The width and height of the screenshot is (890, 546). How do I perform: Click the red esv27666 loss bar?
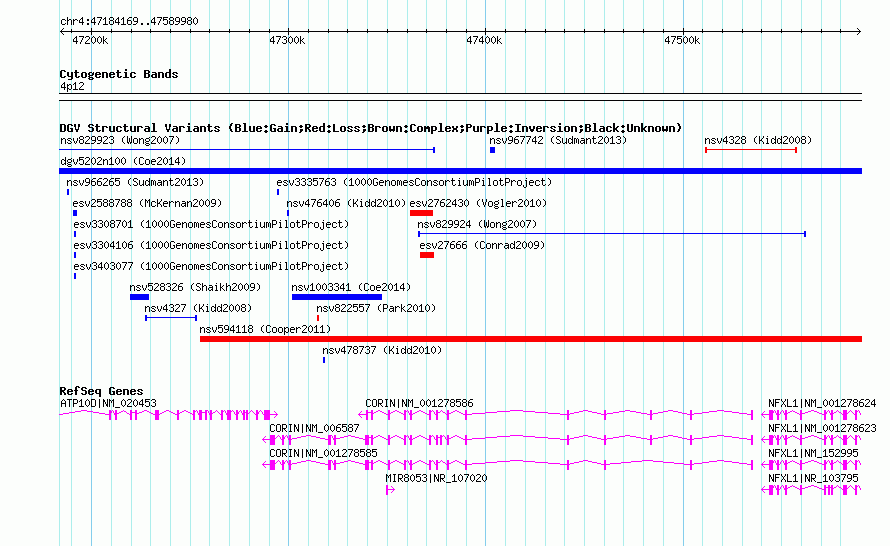(427, 255)
